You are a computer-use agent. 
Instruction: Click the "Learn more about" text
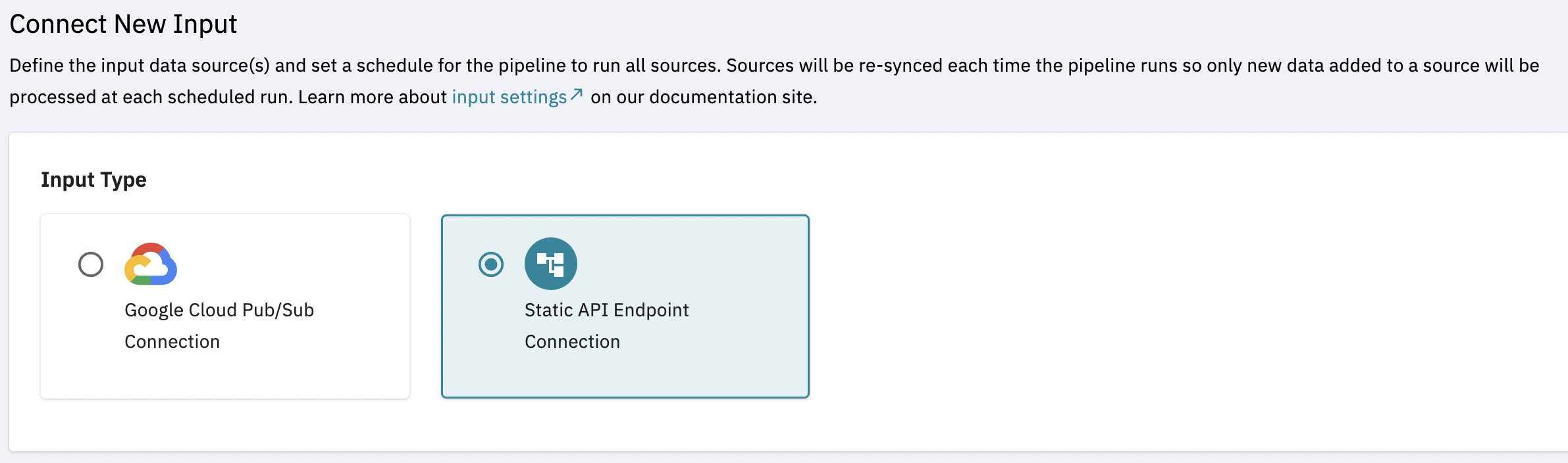[372, 97]
